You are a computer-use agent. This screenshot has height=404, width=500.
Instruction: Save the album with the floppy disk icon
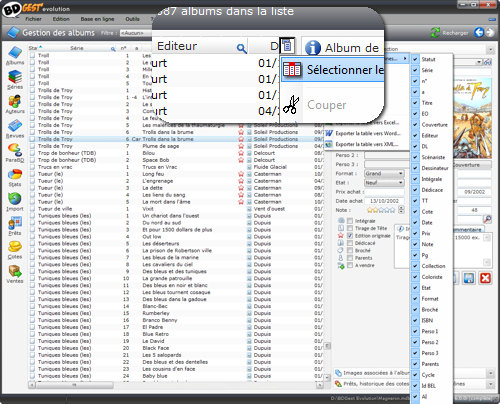pyautogui.click(x=469, y=278)
